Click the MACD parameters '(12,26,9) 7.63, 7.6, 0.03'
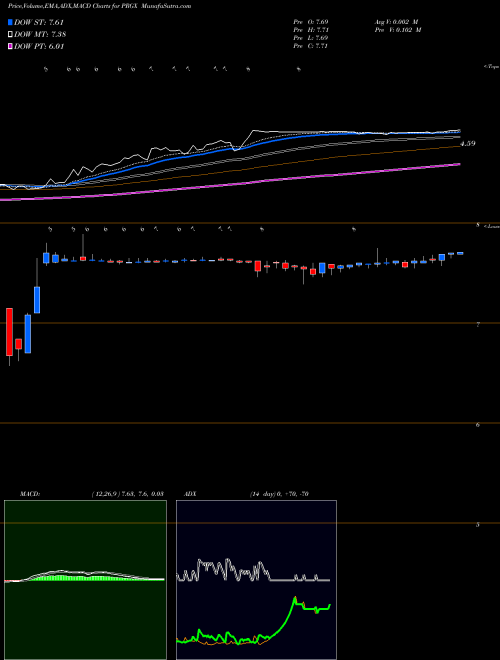The height and width of the screenshot is (660, 500). (x=127, y=494)
